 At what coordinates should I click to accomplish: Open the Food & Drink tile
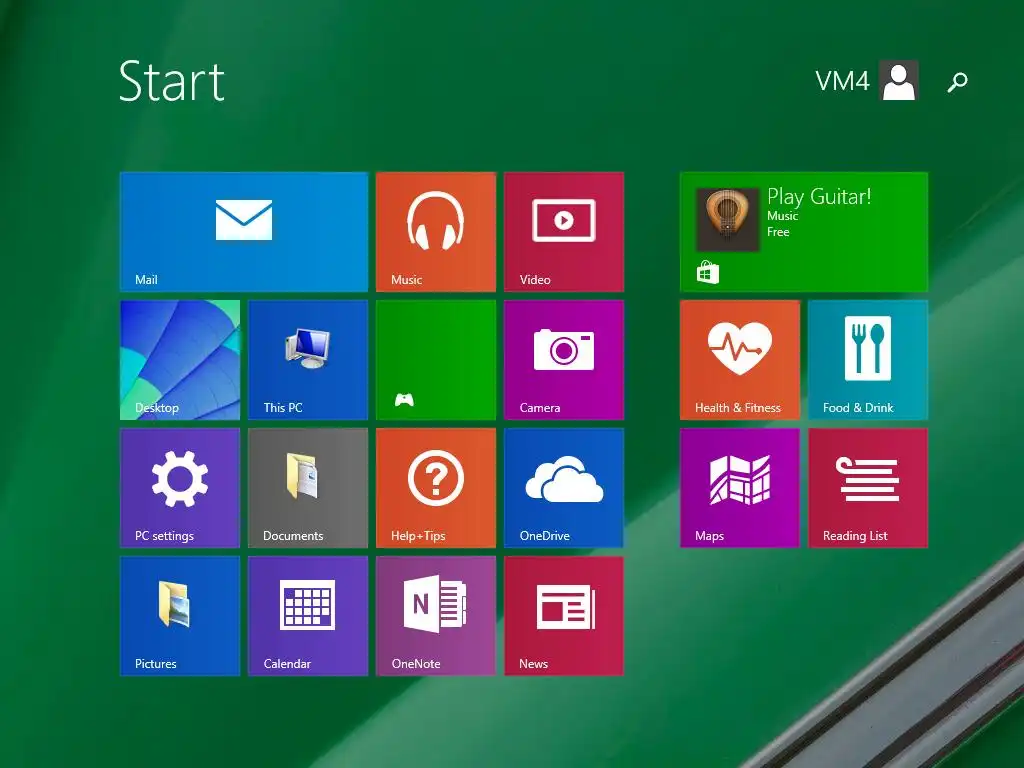tap(867, 360)
